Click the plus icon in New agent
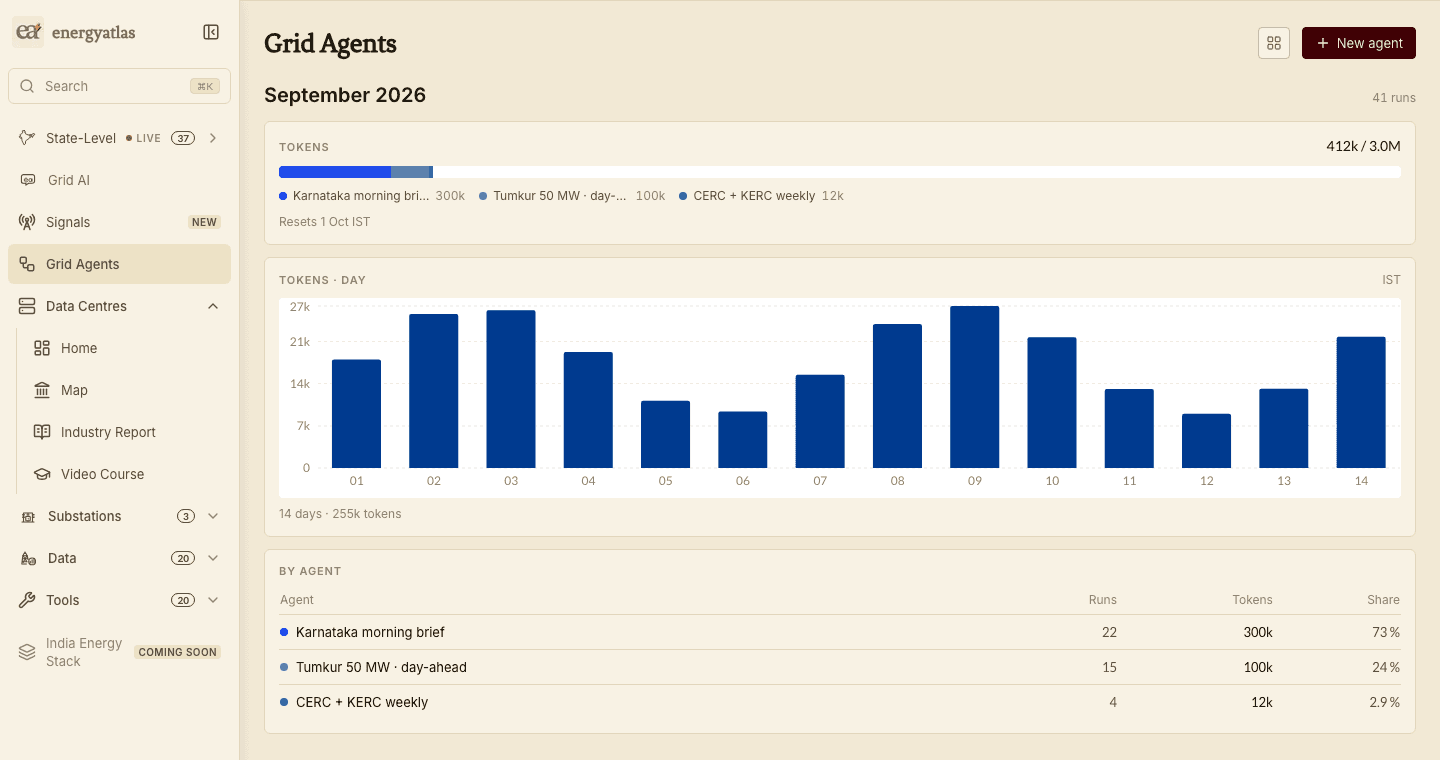Image resolution: width=1440 pixels, height=760 pixels. [1323, 43]
